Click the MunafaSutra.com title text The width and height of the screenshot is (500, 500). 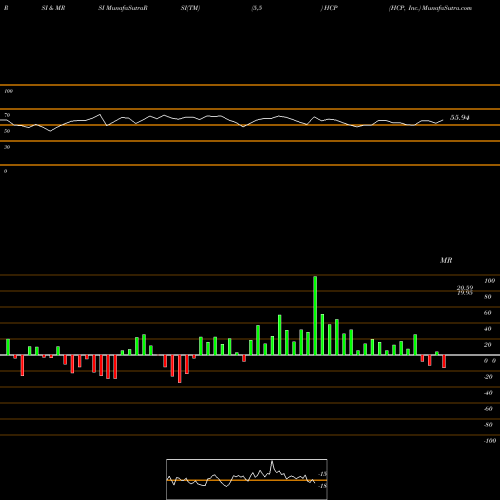click(x=447, y=8)
